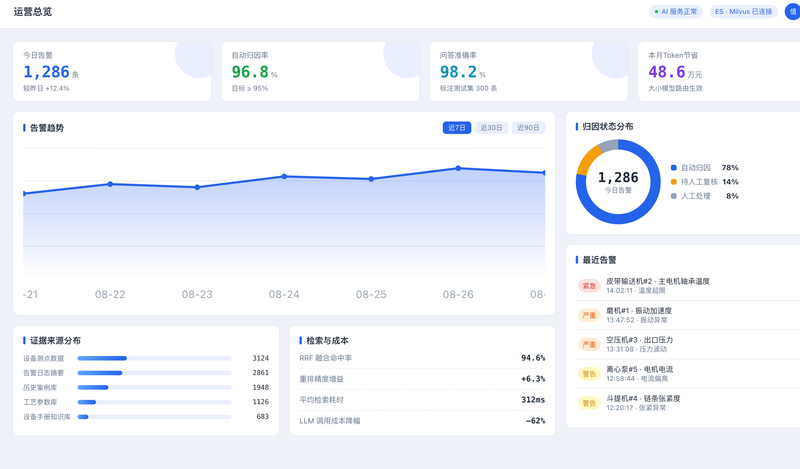Click the 08-25 data point on trend line

371,179
